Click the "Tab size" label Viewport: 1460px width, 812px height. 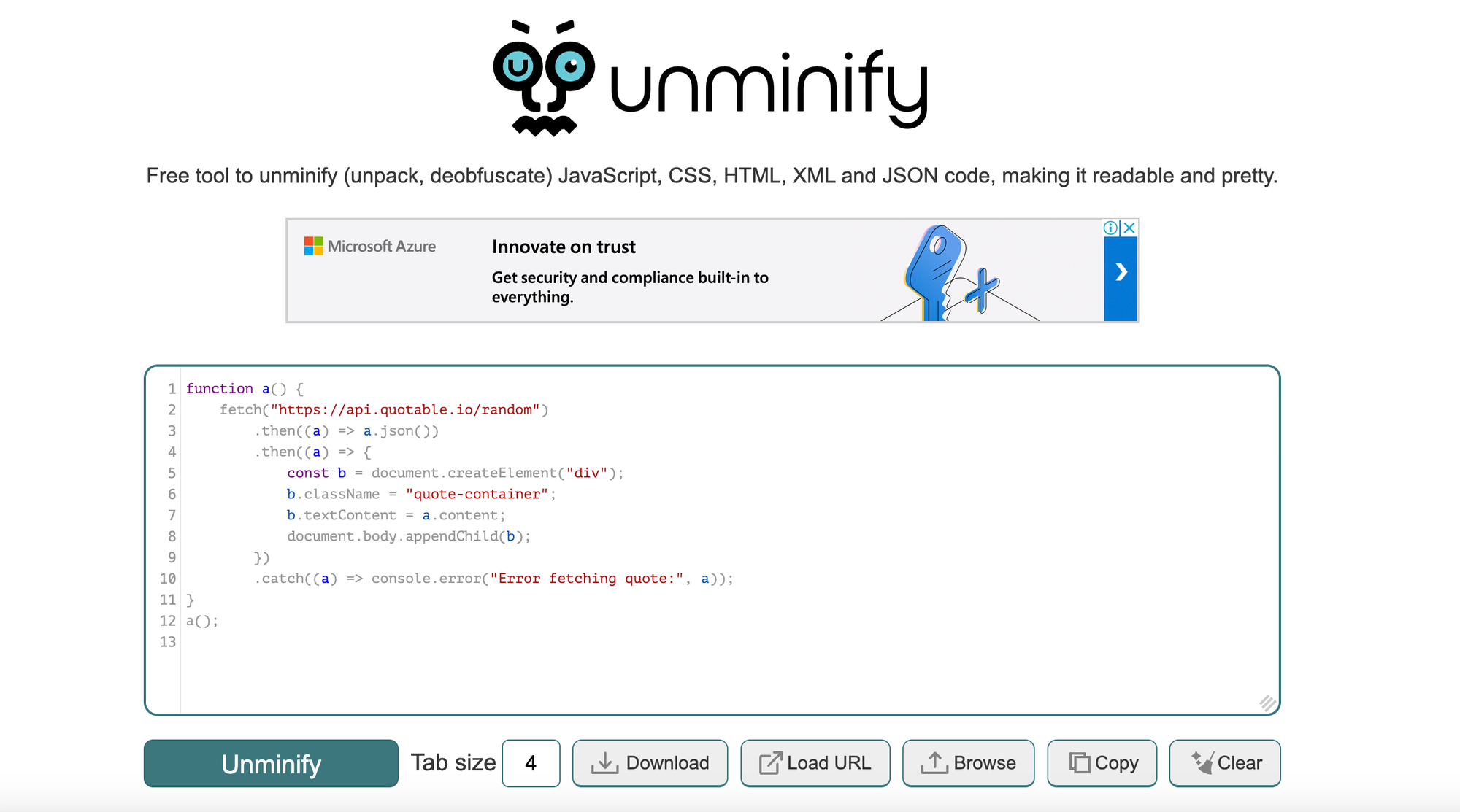pos(453,763)
